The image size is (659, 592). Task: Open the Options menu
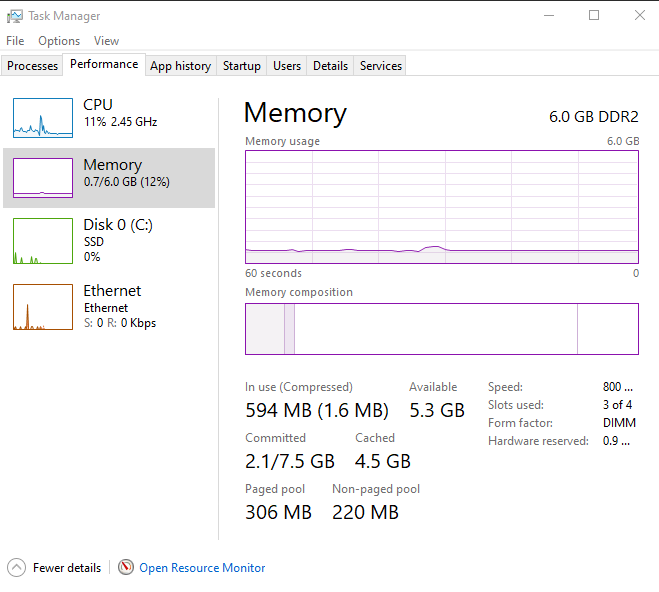click(59, 41)
